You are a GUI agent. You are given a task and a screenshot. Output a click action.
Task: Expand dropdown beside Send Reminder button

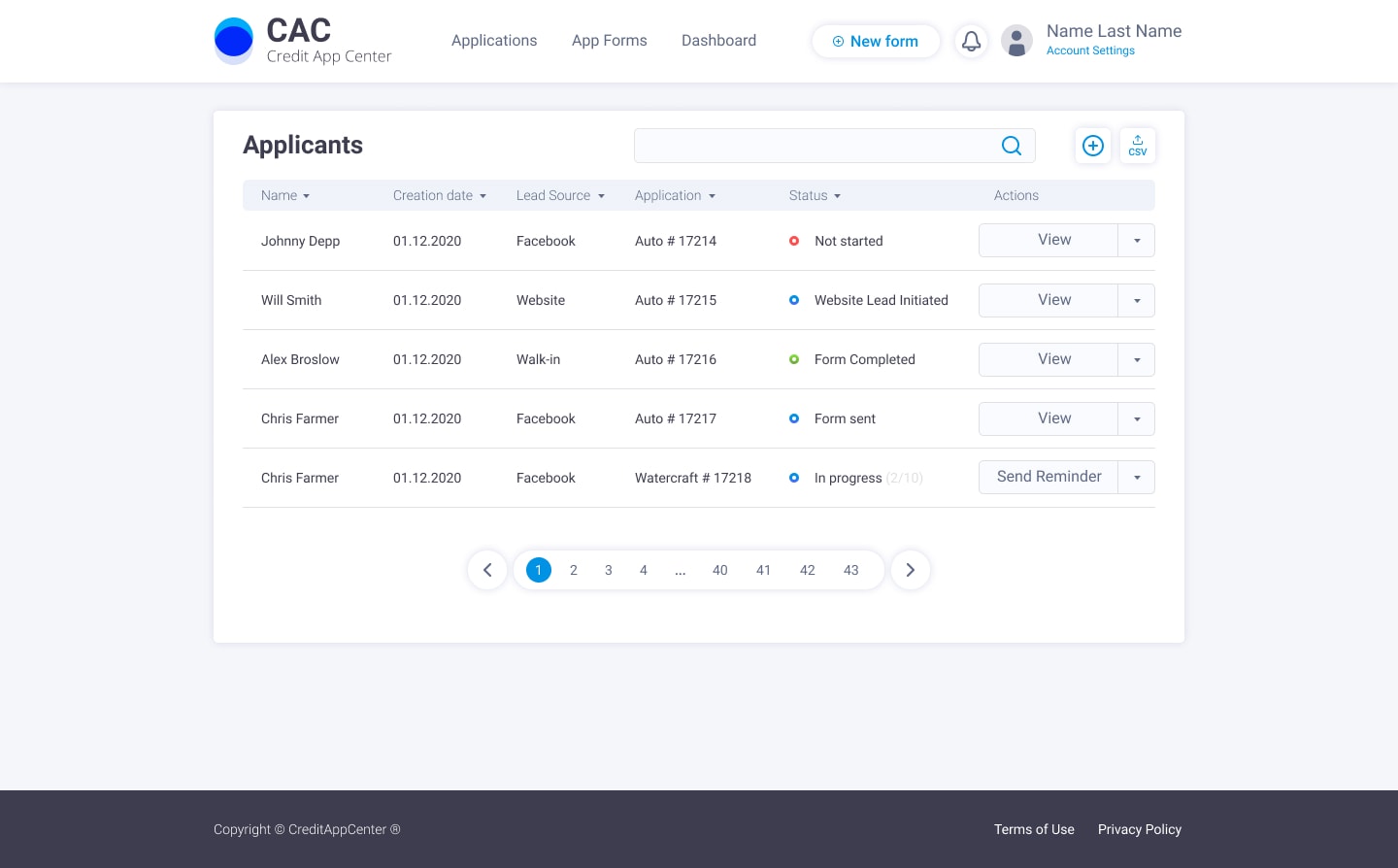point(1137,477)
